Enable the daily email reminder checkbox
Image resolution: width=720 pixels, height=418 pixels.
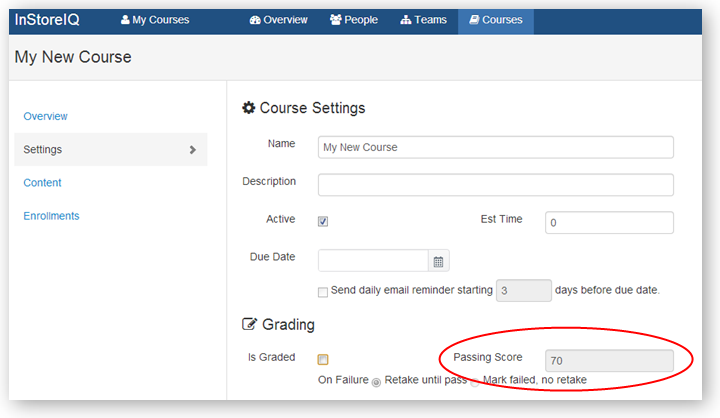tap(323, 292)
